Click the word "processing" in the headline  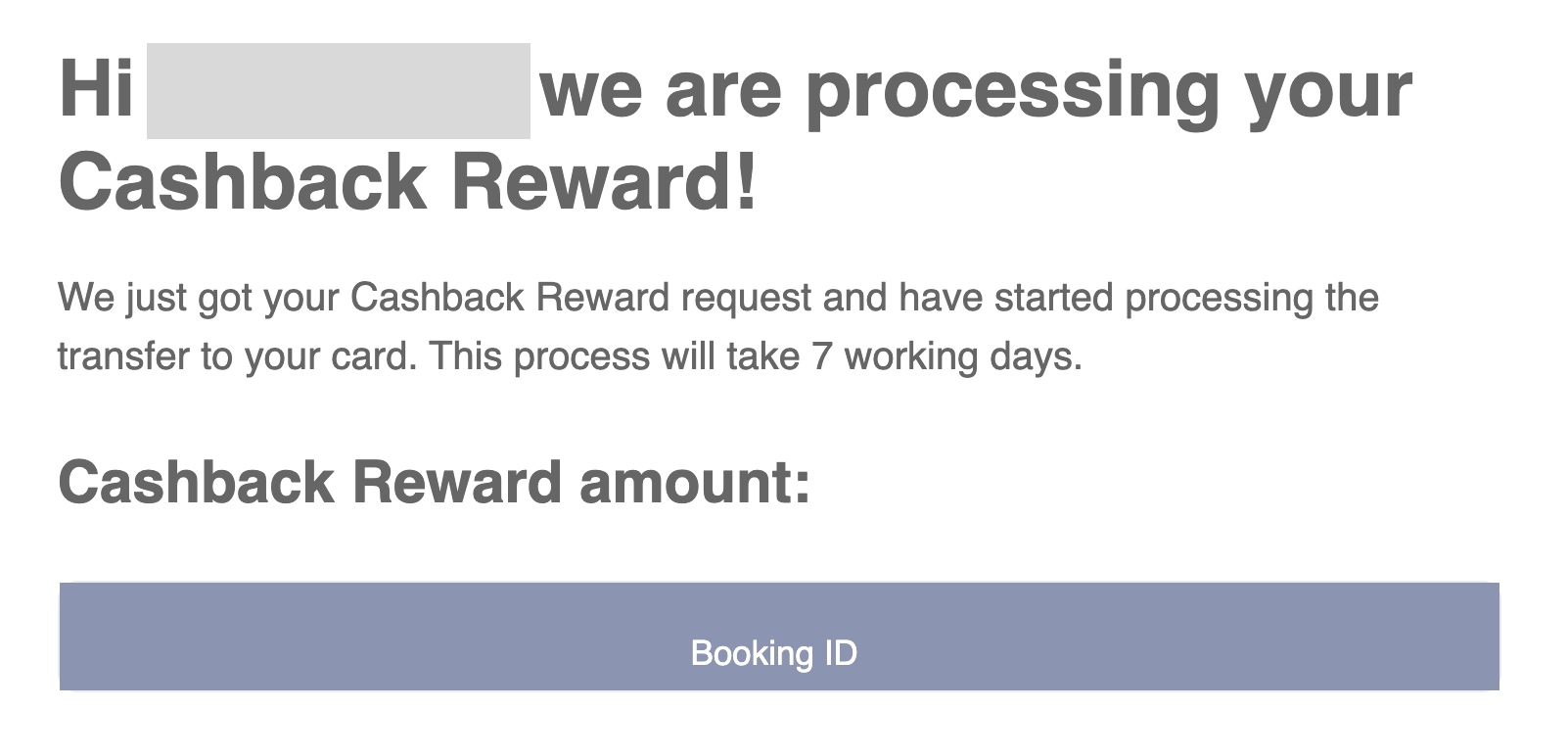tap(1011, 91)
